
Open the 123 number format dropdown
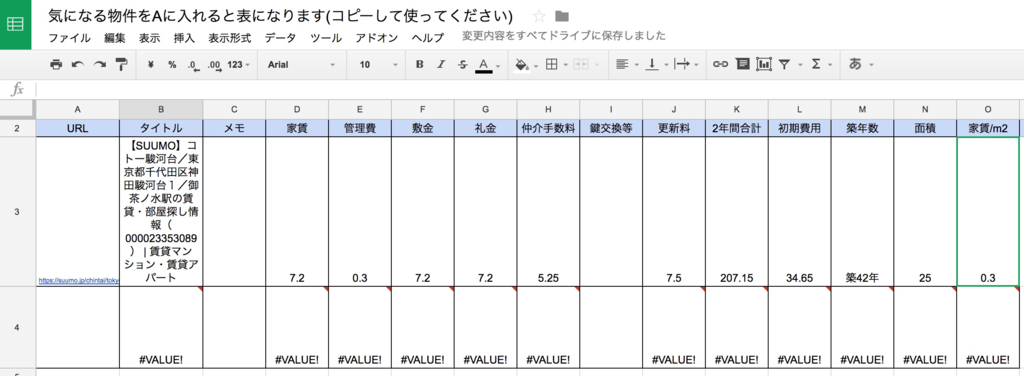pyautogui.click(x=238, y=65)
